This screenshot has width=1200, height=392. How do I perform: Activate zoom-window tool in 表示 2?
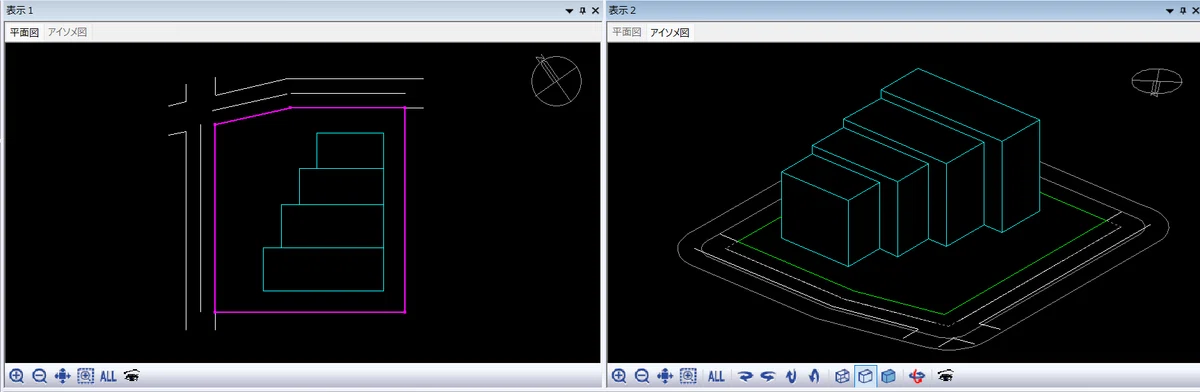coord(688,376)
